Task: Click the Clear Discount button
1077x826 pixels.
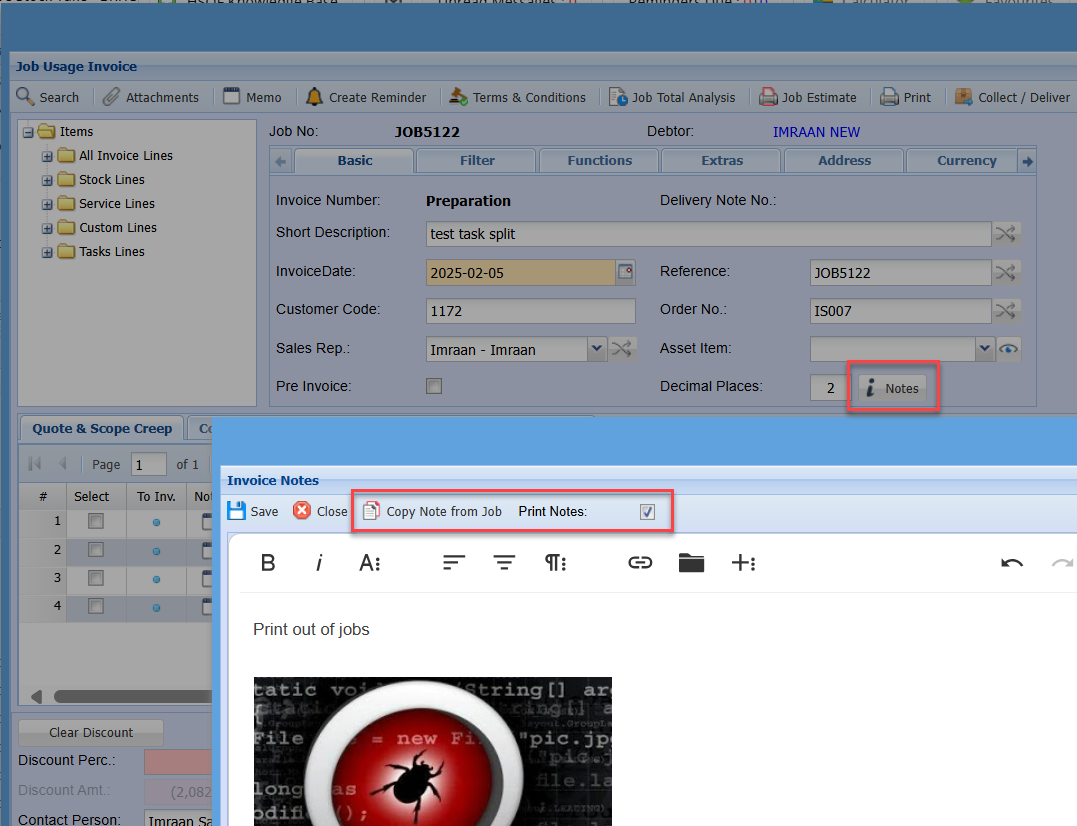Action: pos(91,732)
